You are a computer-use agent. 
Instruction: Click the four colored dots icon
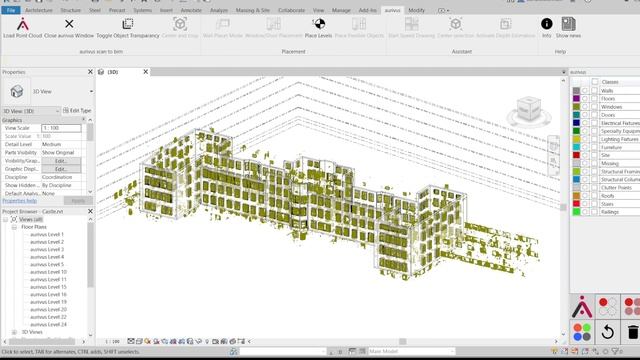pyautogui.click(x=582, y=332)
